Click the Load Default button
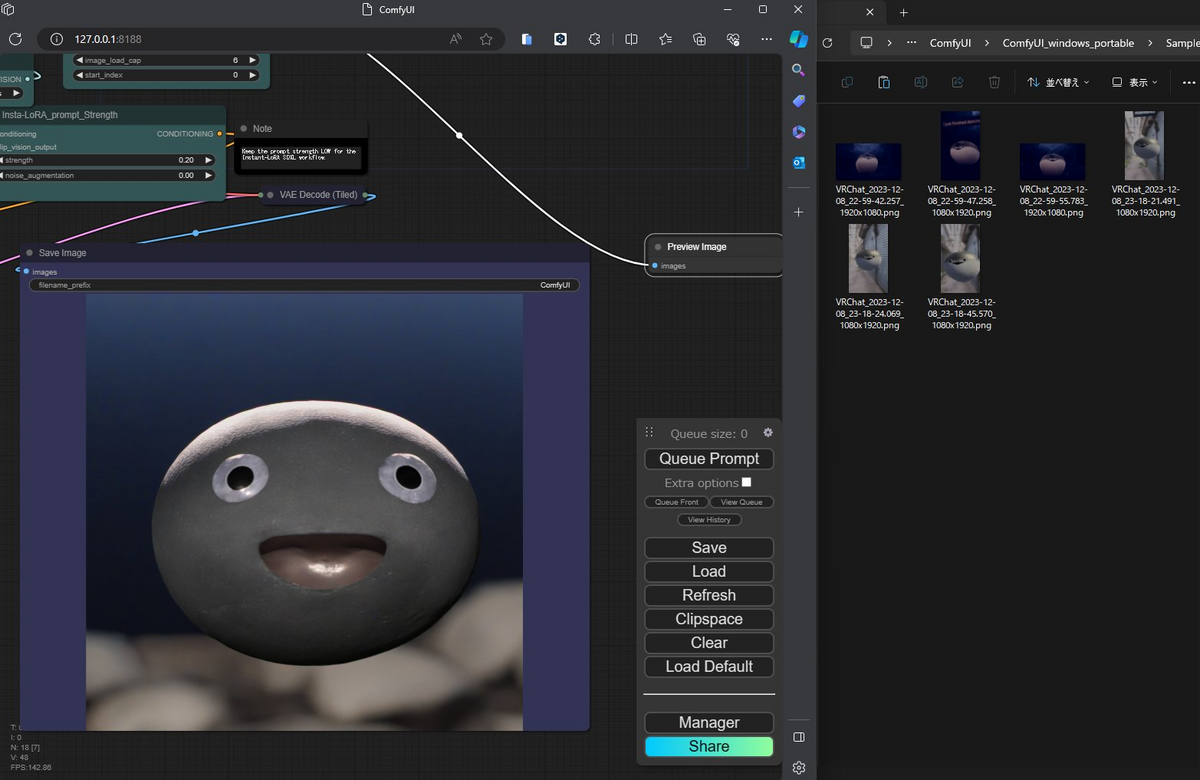Viewport: 1200px width, 780px height. (709, 667)
